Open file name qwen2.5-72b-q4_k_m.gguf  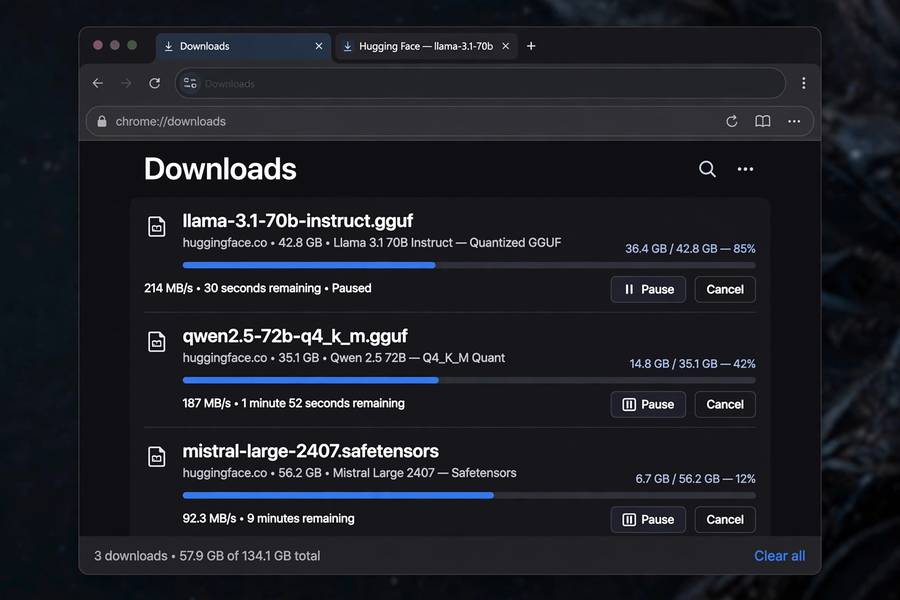point(295,336)
